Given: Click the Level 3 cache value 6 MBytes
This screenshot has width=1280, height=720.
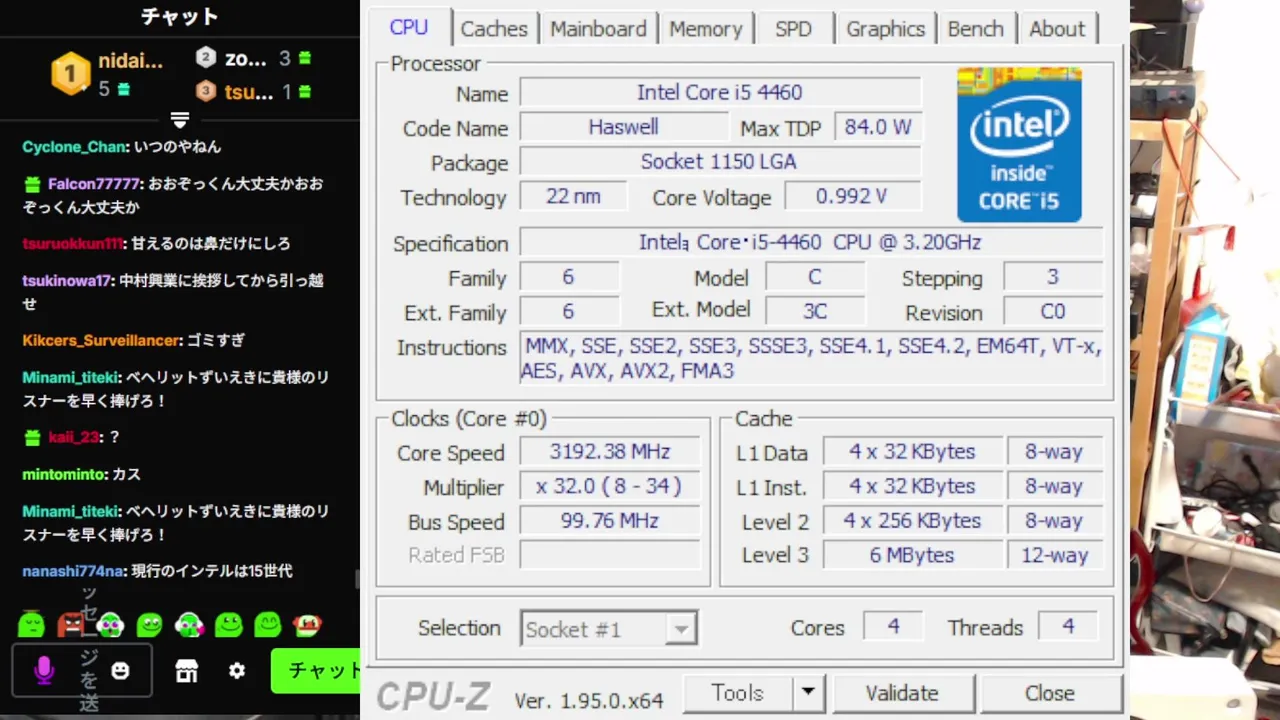Looking at the screenshot, I should coord(912,555).
